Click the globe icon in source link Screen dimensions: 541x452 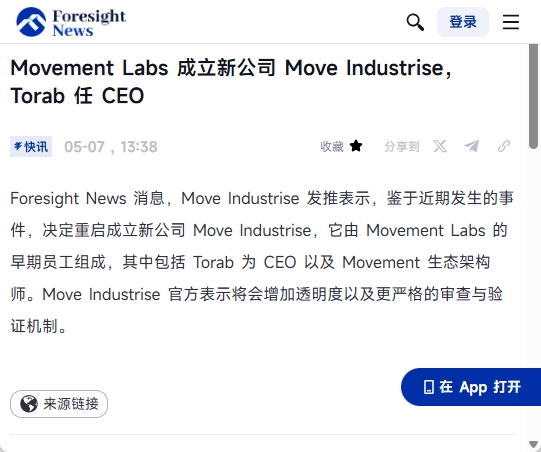(x=29, y=404)
